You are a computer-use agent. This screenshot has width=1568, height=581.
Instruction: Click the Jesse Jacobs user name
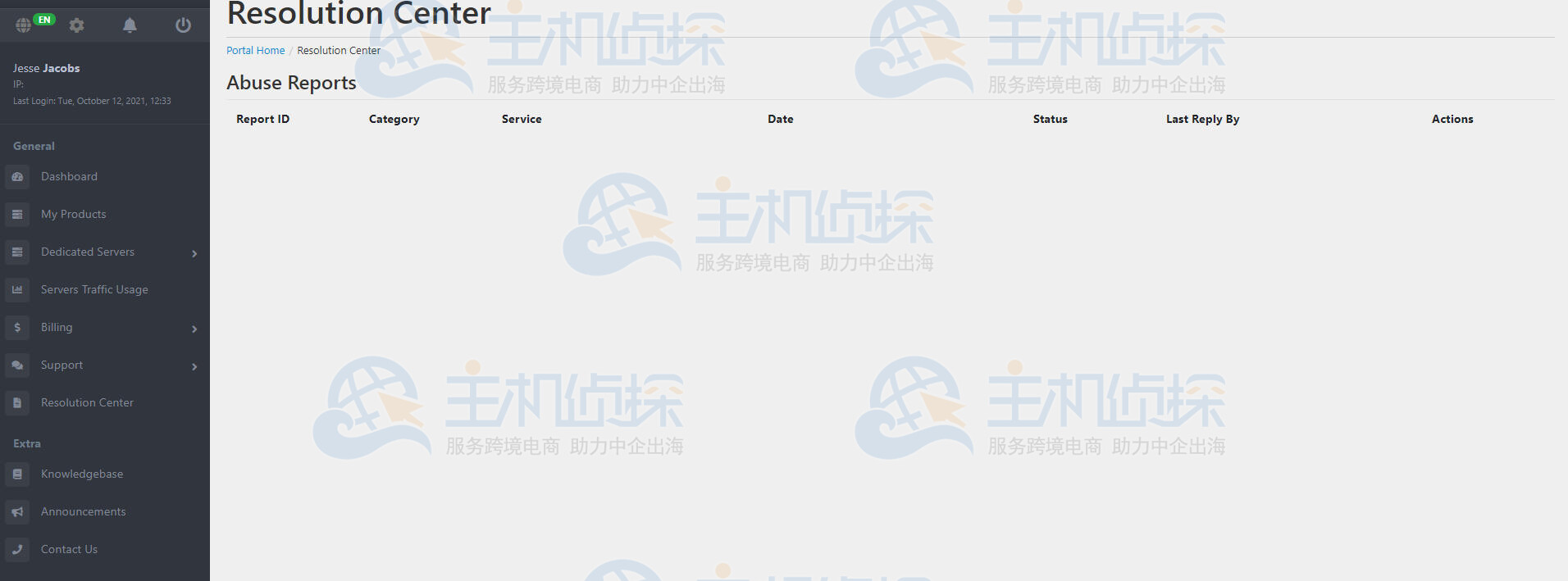(46, 69)
